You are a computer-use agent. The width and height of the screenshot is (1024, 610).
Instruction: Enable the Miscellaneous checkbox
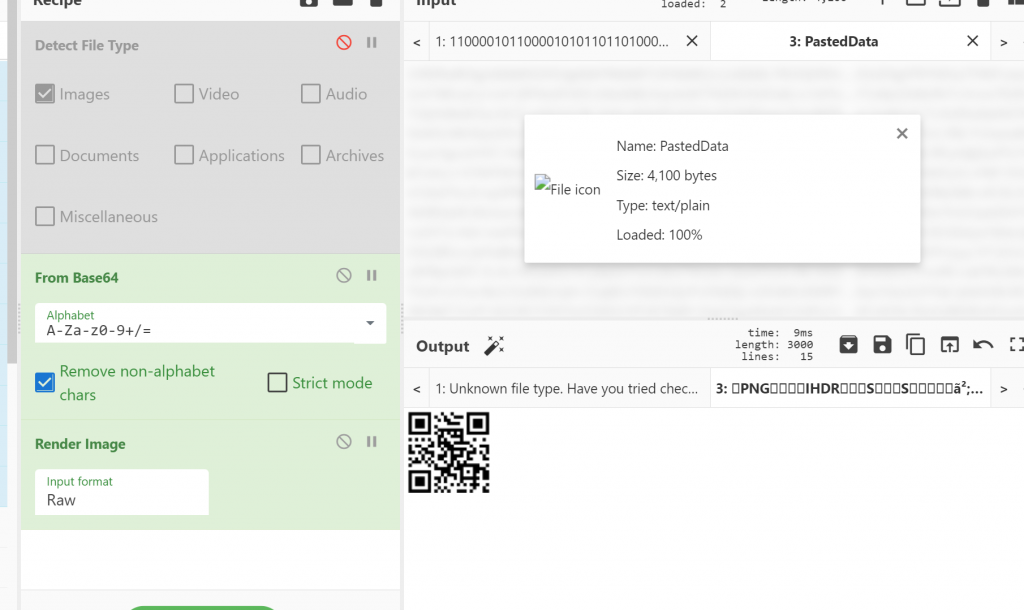[x=44, y=216]
